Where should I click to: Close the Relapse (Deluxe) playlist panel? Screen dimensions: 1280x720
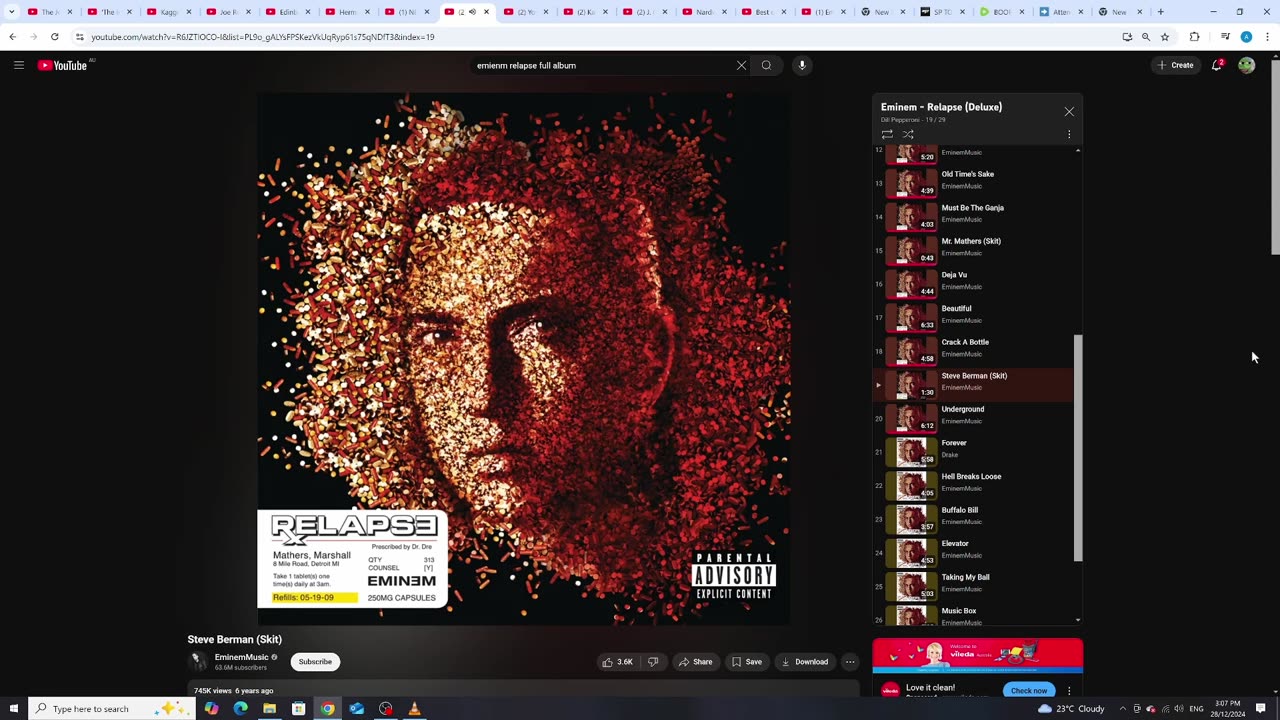(x=1069, y=111)
